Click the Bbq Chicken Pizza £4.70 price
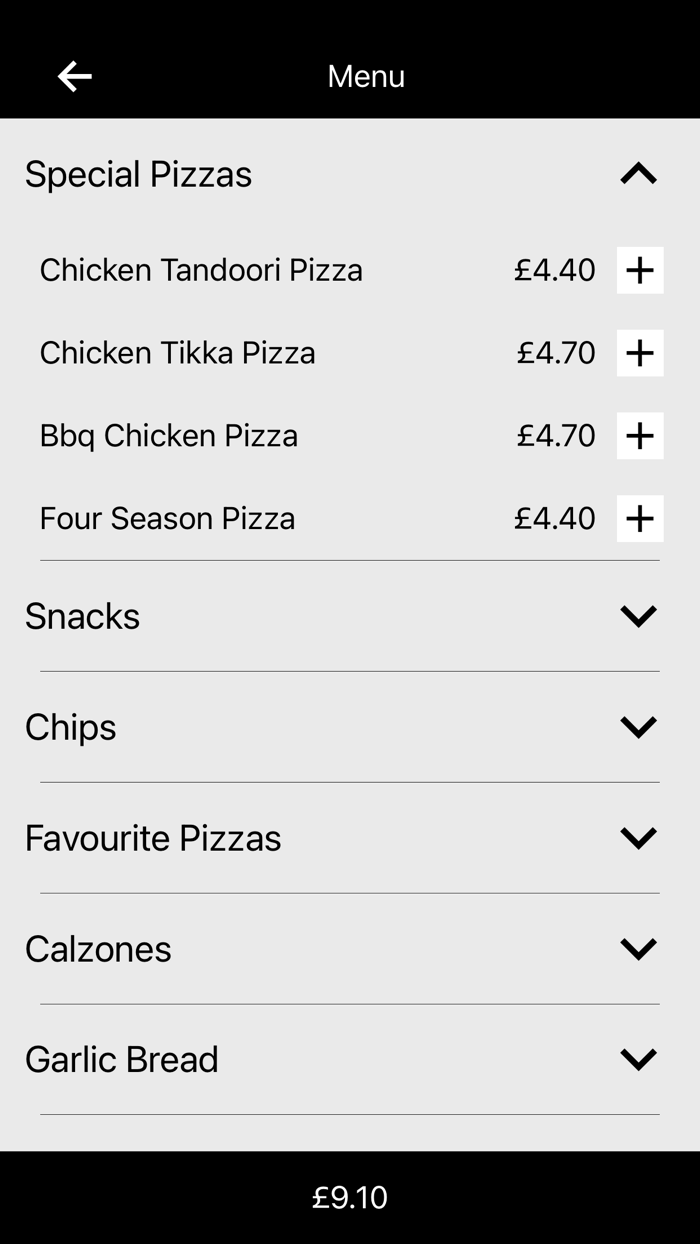Viewport: 700px width, 1244px height. (556, 435)
